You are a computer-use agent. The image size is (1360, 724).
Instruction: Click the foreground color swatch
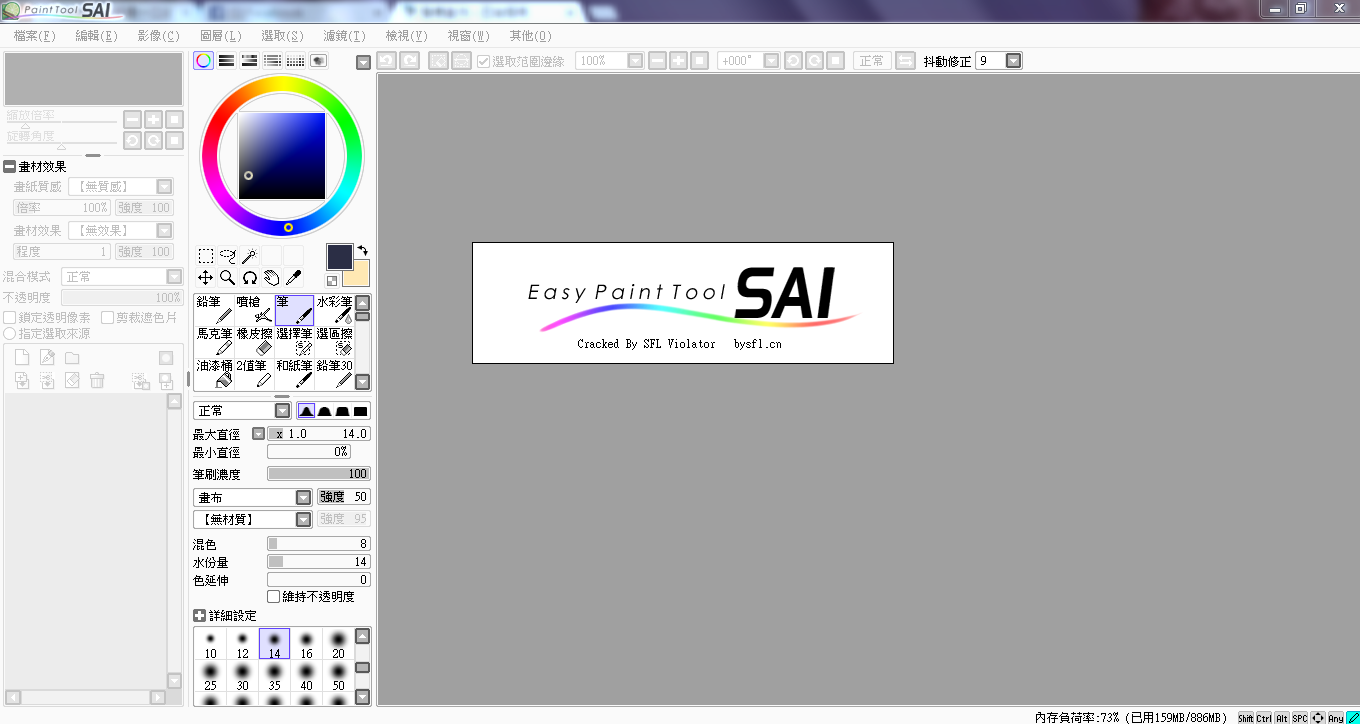coord(340,256)
